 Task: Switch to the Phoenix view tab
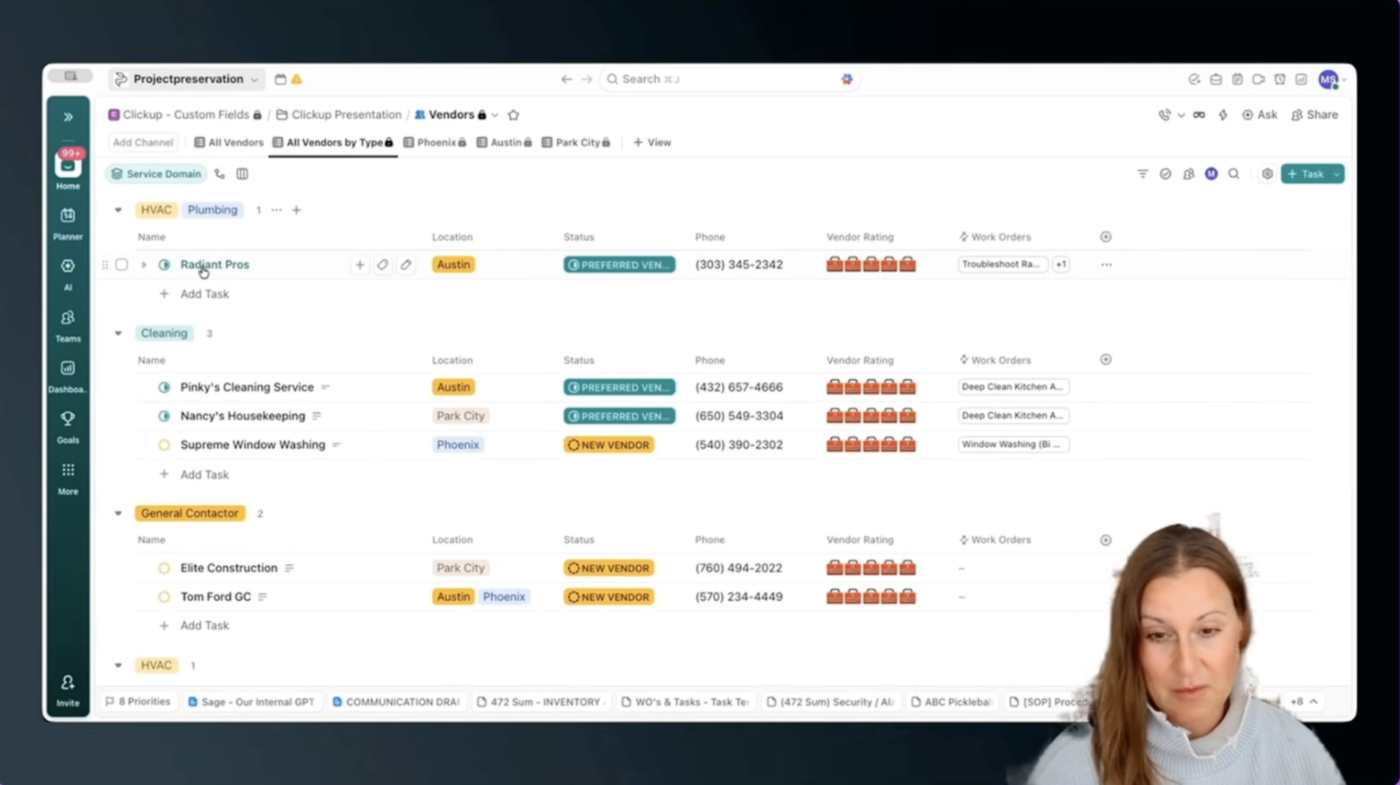(435, 143)
